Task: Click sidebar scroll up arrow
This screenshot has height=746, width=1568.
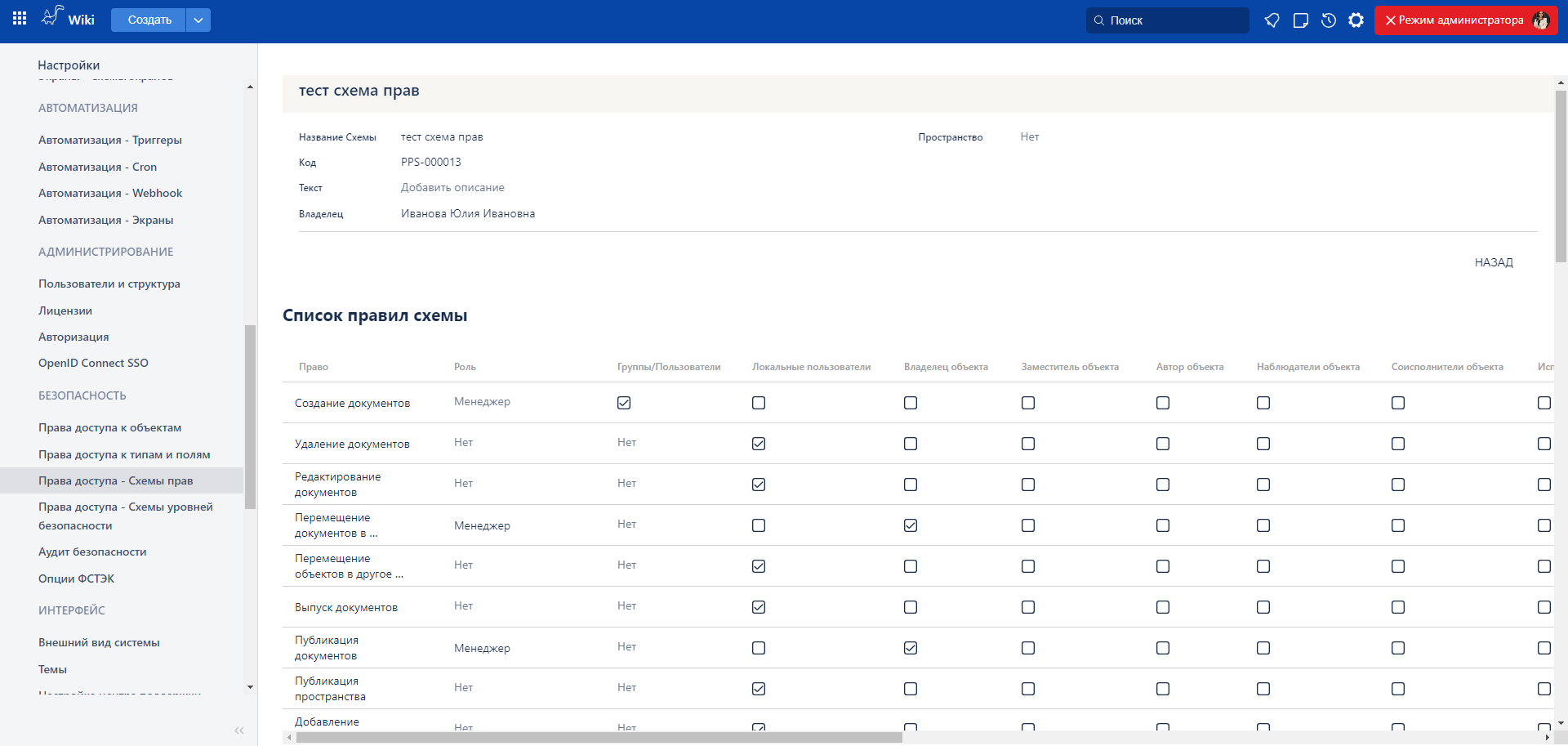Action: (250, 87)
